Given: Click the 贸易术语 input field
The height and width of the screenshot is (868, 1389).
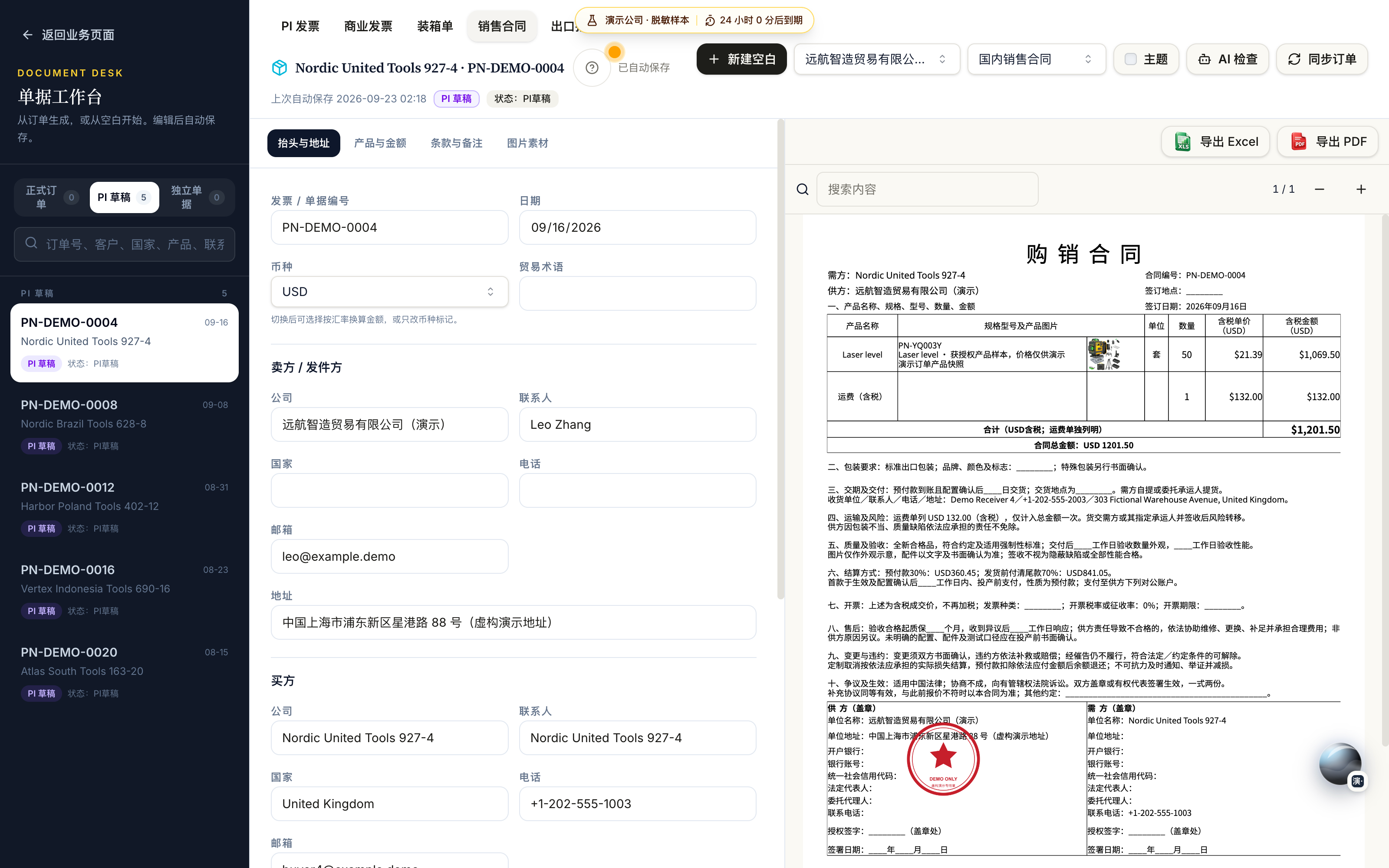Looking at the screenshot, I should pos(637,293).
